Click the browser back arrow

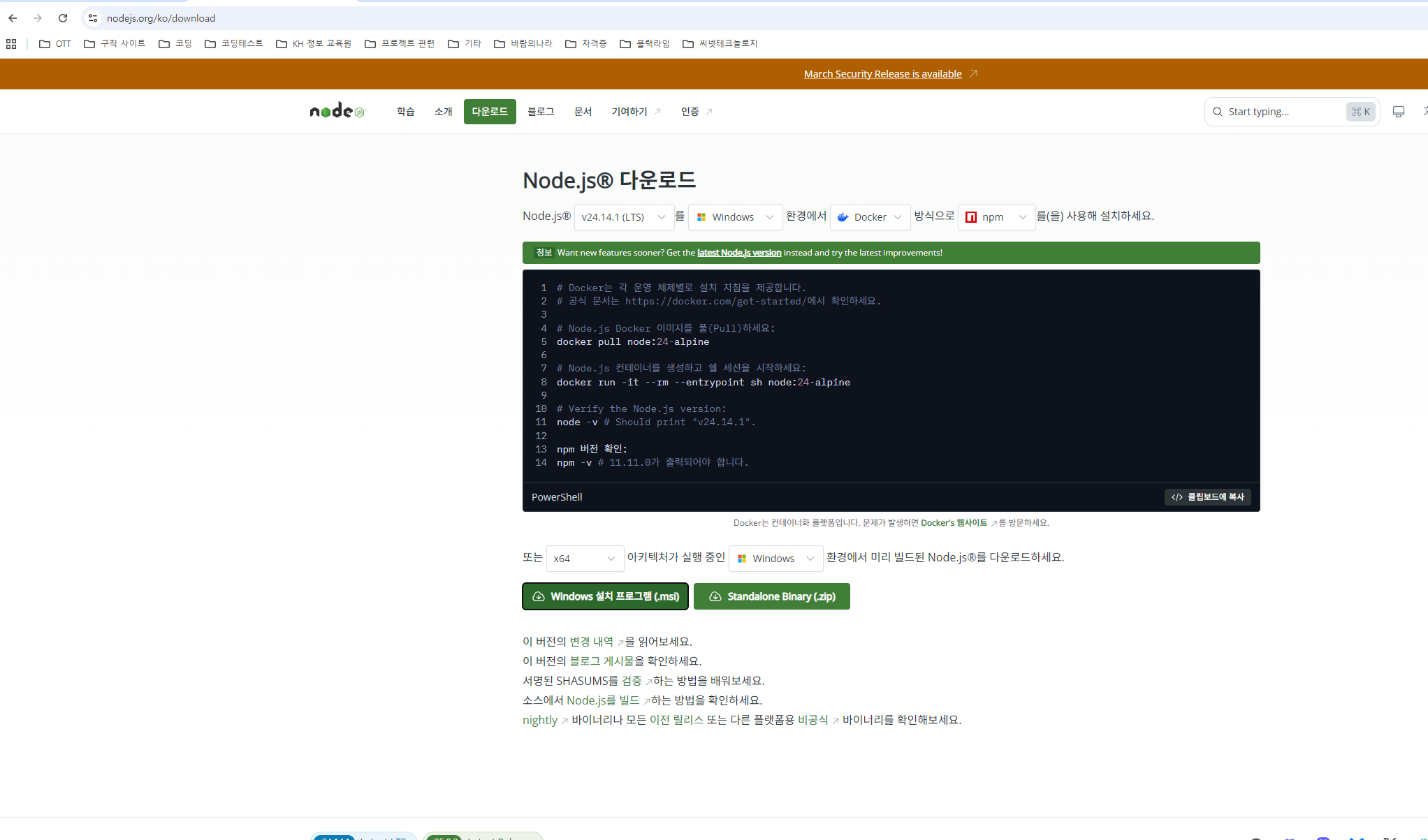[13, 18]
